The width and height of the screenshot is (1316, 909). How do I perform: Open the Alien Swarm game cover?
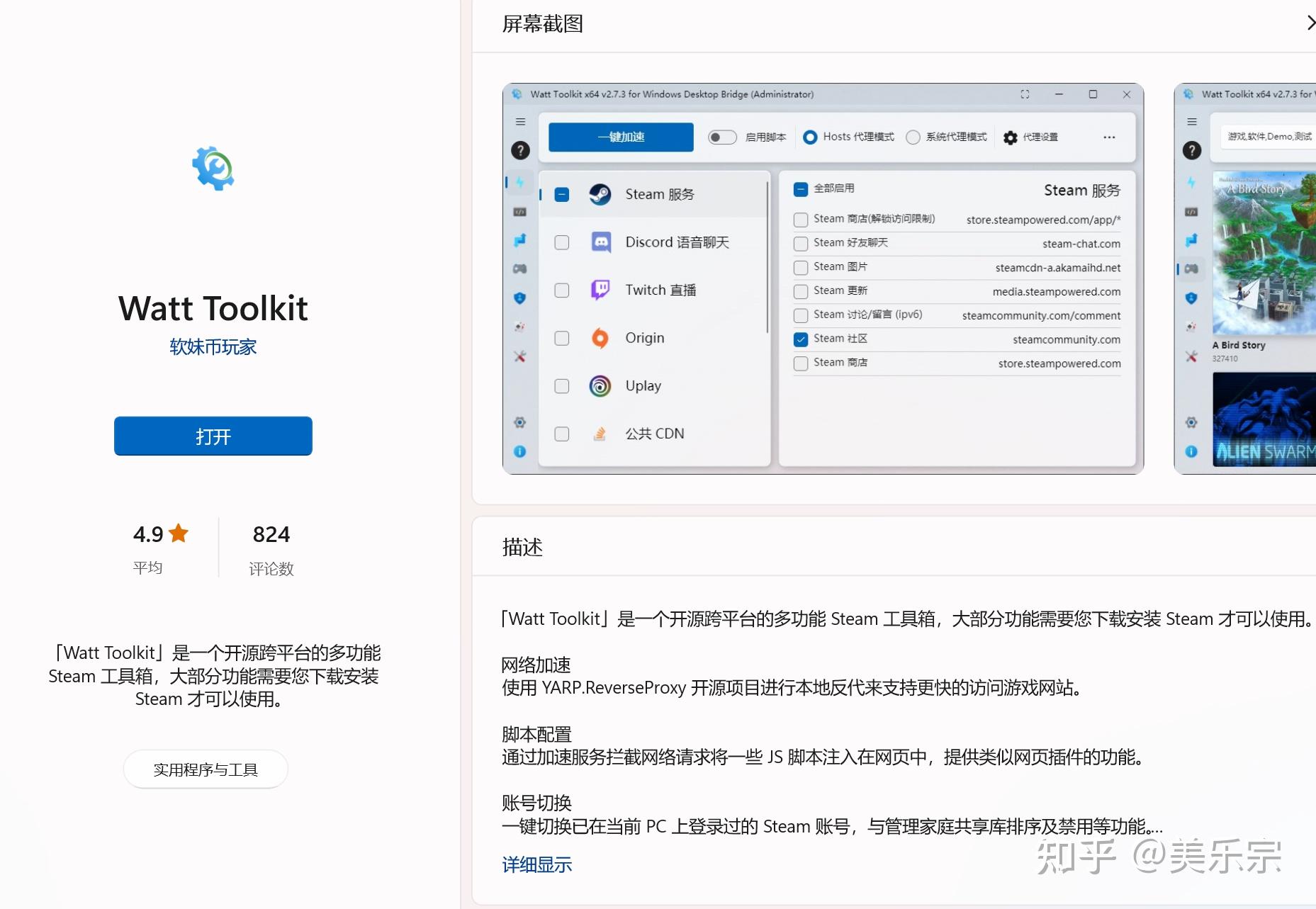tap(1264, 419)
